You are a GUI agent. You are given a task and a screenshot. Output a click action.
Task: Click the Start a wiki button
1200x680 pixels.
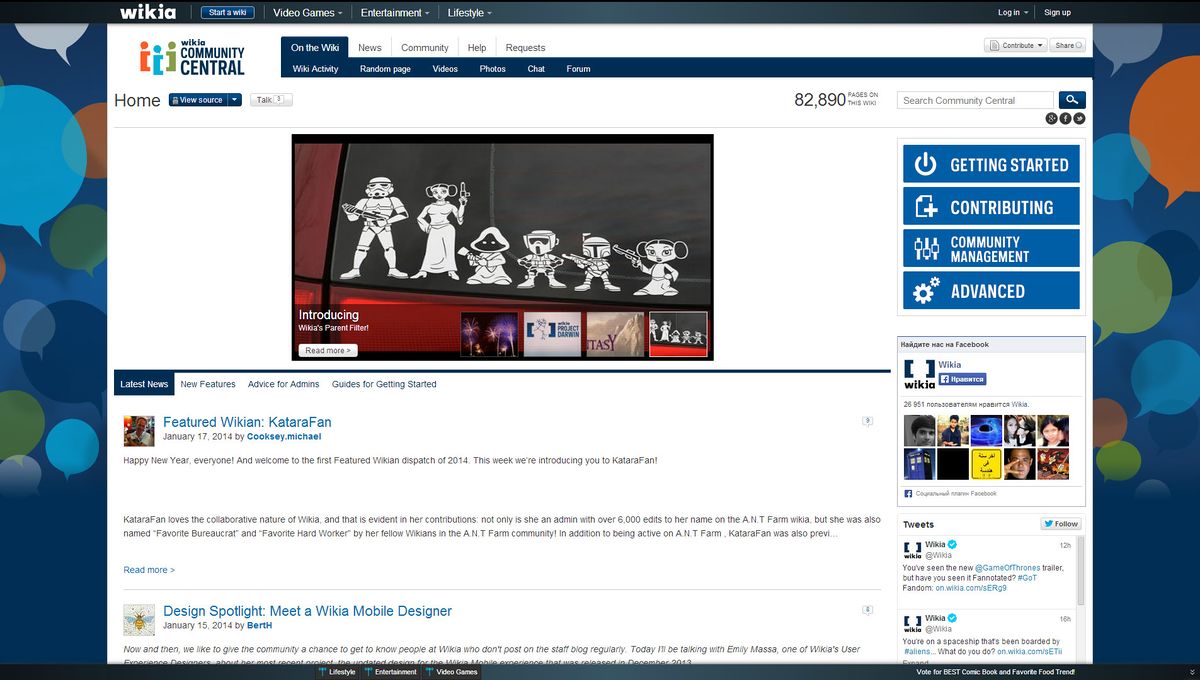228,13
